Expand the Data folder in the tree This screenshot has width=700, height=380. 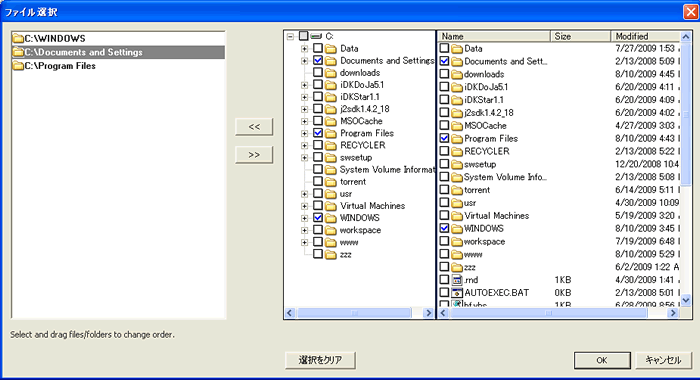pyautogui.click(x=304, y=48)
